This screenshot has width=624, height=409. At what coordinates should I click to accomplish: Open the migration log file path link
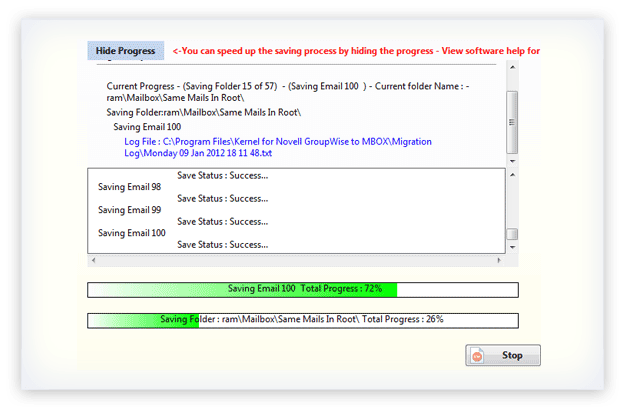click(x=278, y=148)
